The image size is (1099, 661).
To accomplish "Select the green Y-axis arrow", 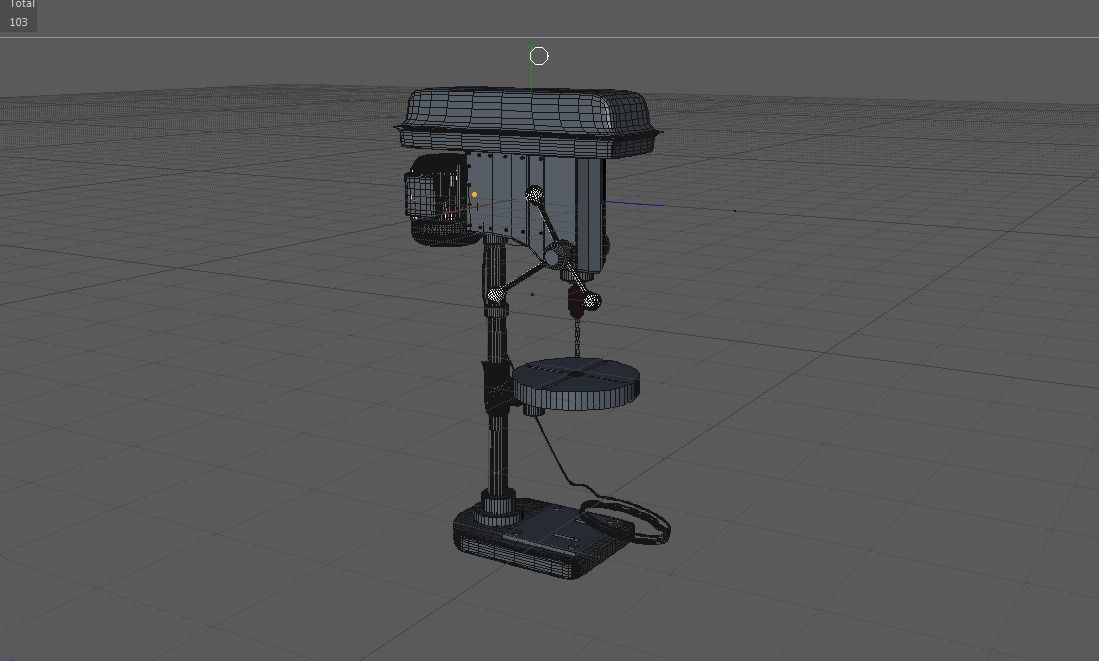I will point(533,75).
